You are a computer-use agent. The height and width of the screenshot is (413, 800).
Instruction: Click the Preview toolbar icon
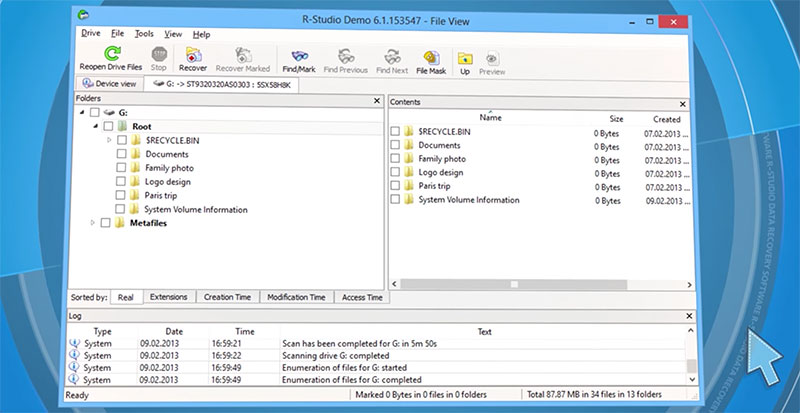[x=492, y=57]
